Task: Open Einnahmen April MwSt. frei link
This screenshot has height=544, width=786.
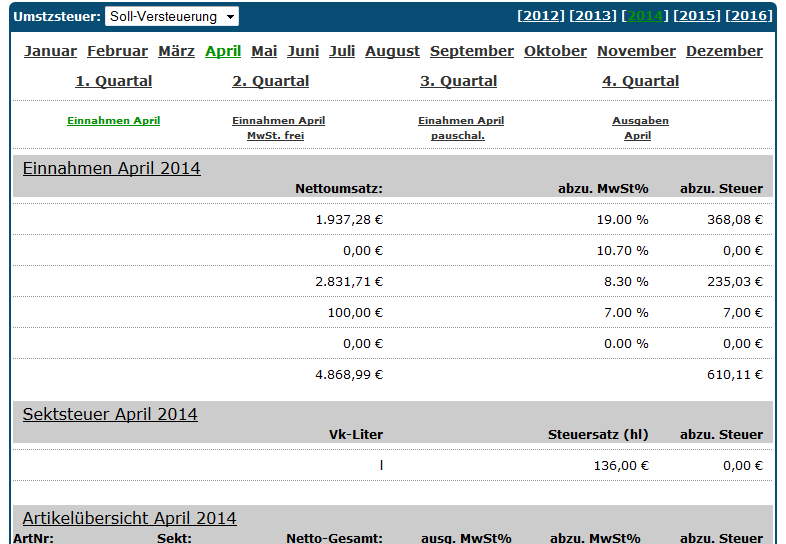Action: tap(278, 128)
